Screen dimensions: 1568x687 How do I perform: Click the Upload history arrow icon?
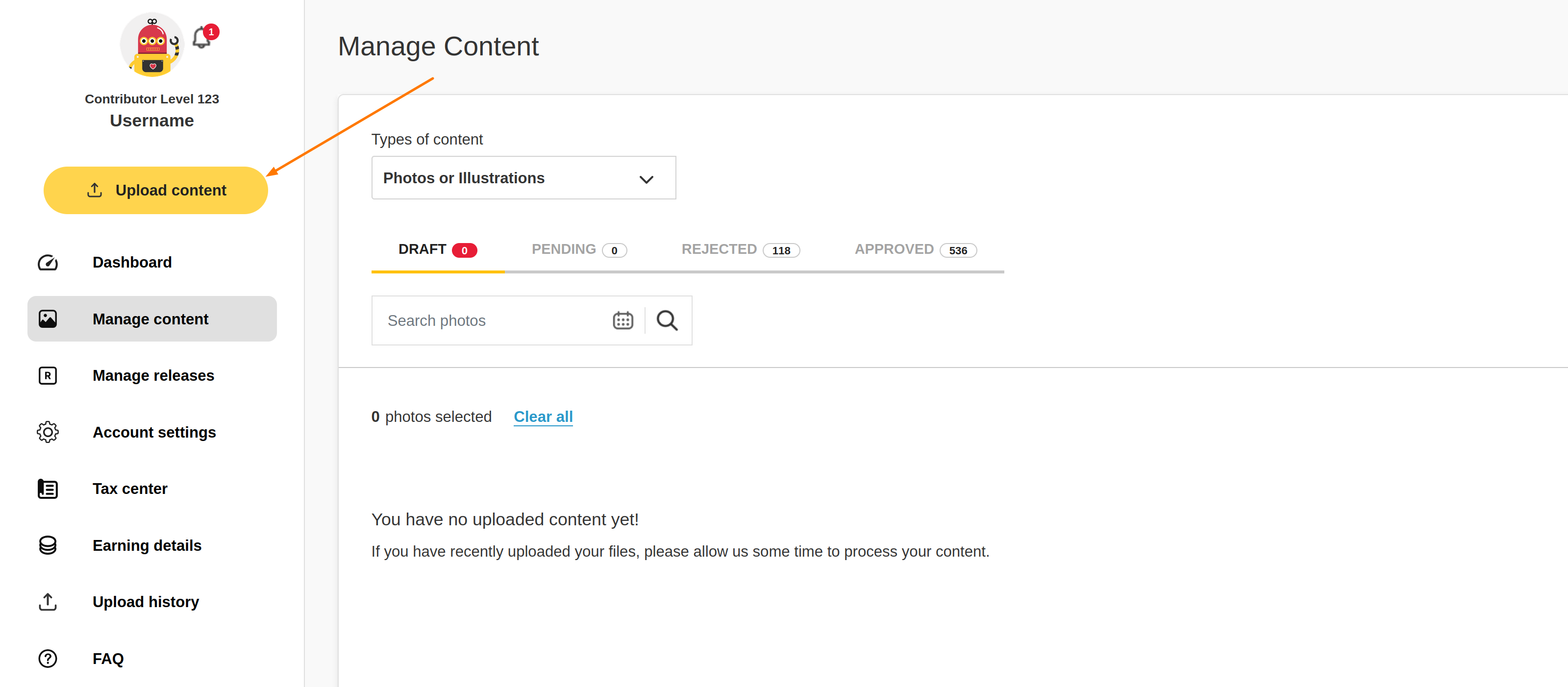click(48, 602)
